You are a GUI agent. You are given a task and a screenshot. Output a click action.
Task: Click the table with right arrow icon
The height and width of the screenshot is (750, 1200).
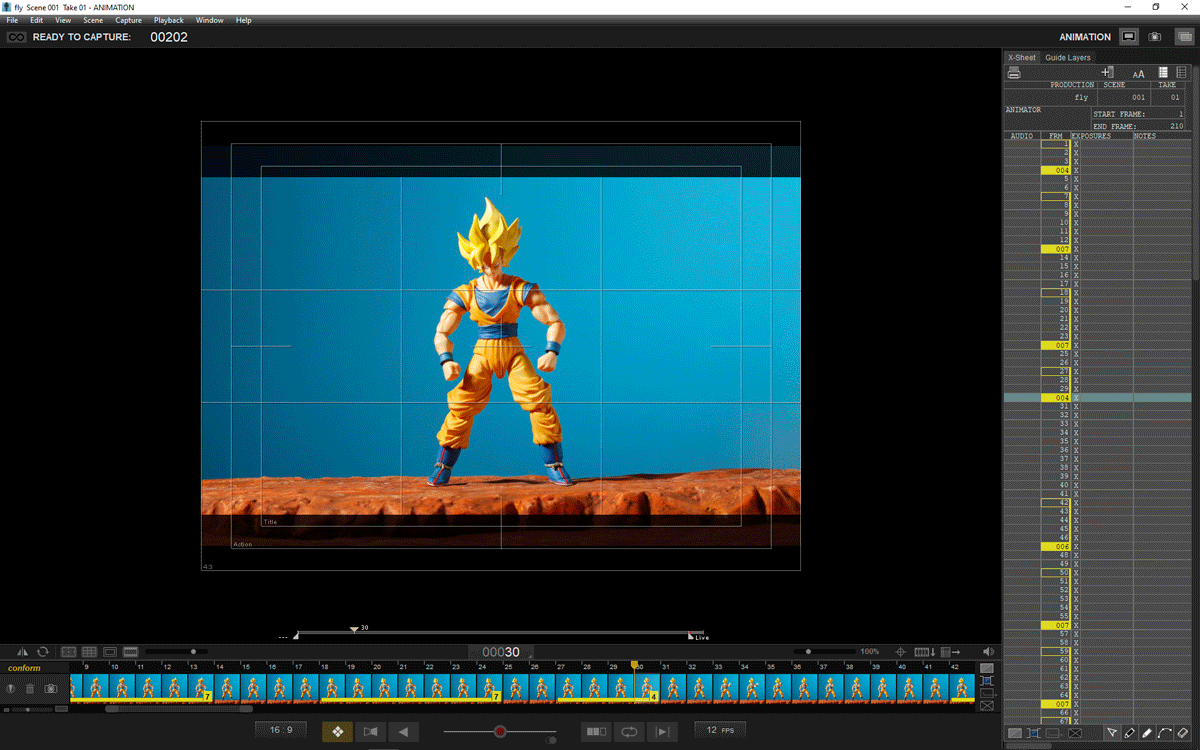coord(950,652)
